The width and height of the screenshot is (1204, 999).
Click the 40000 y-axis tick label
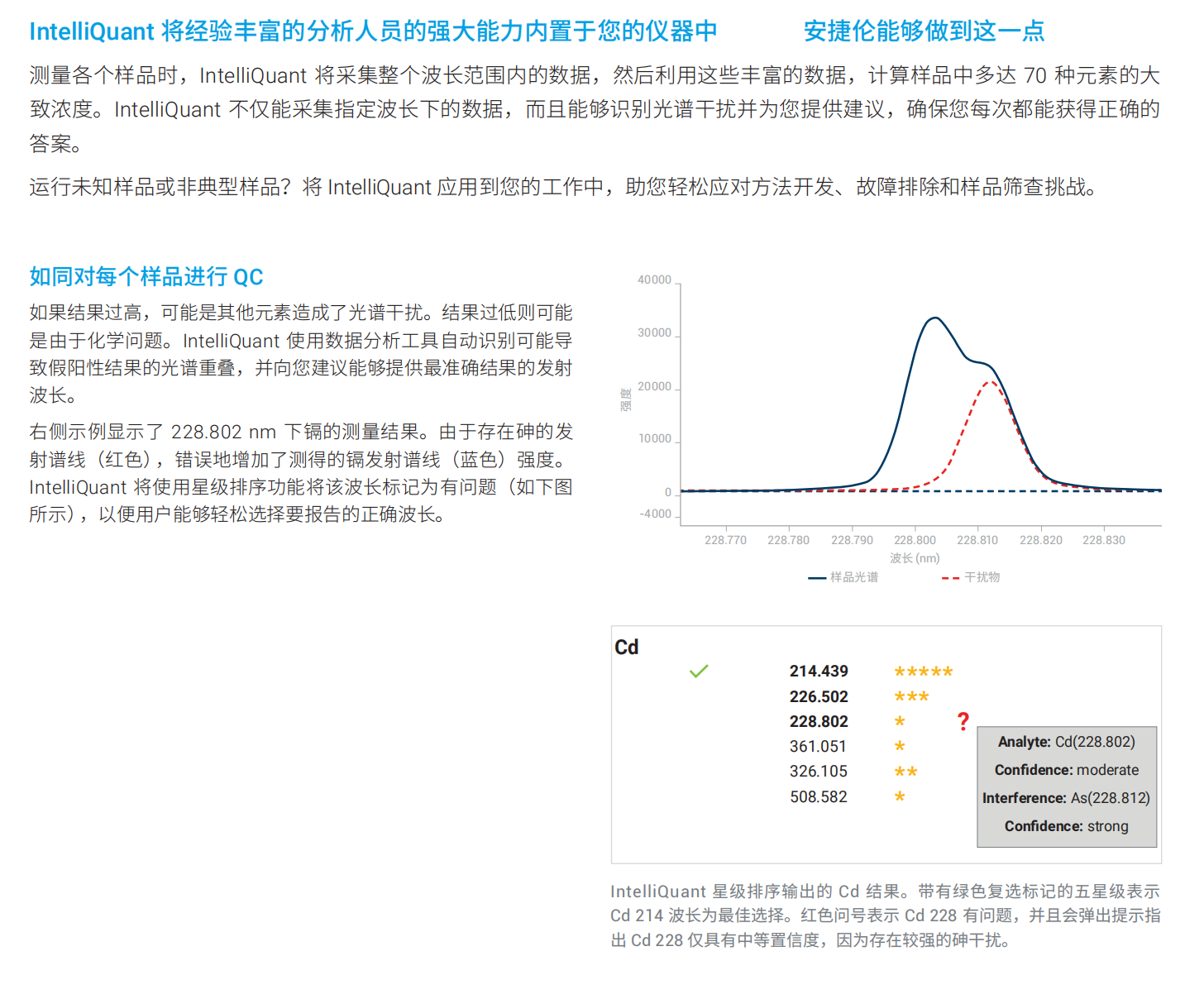click(655, 280)
